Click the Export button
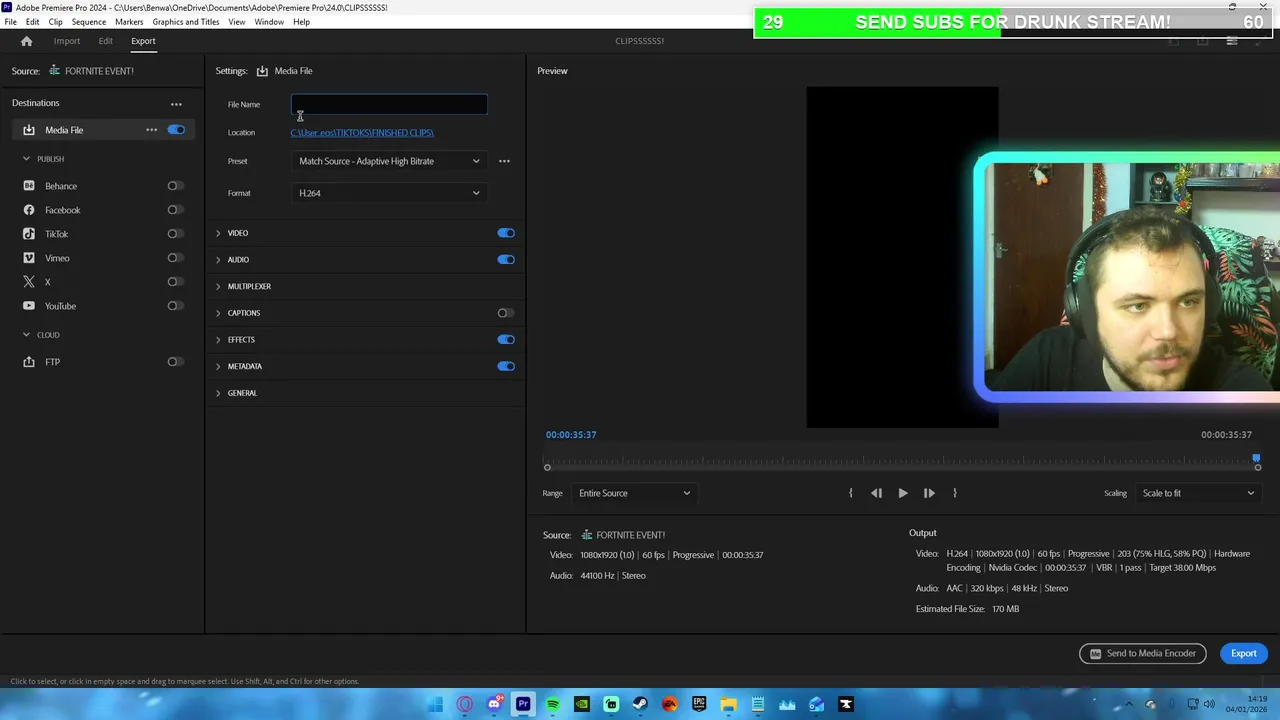Screen dimensions: 1280x720 click(x=1243, y=654)
